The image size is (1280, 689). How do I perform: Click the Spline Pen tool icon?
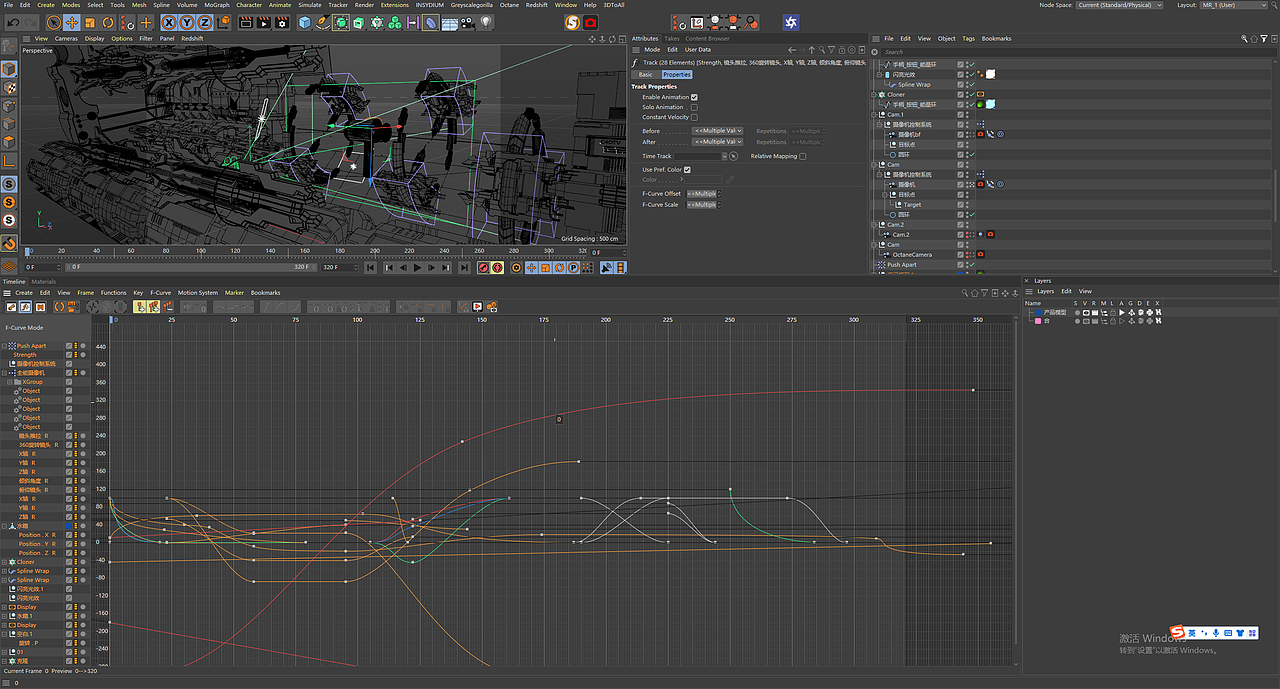click(323, 22)
